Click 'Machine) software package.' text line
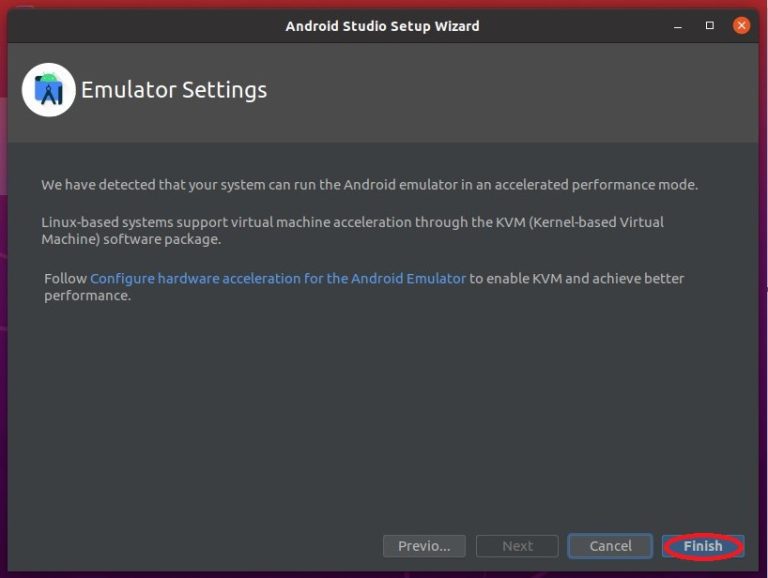 click(x=131, y=239)
